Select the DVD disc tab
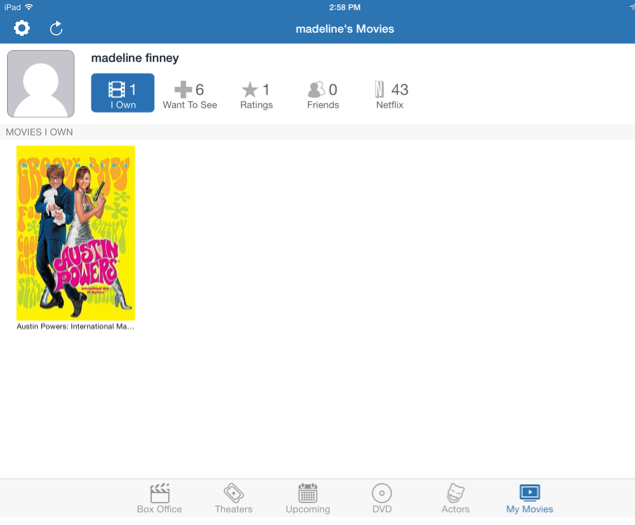Image resolution: width=635 pixels, height=525 pixels. [382, 498]
